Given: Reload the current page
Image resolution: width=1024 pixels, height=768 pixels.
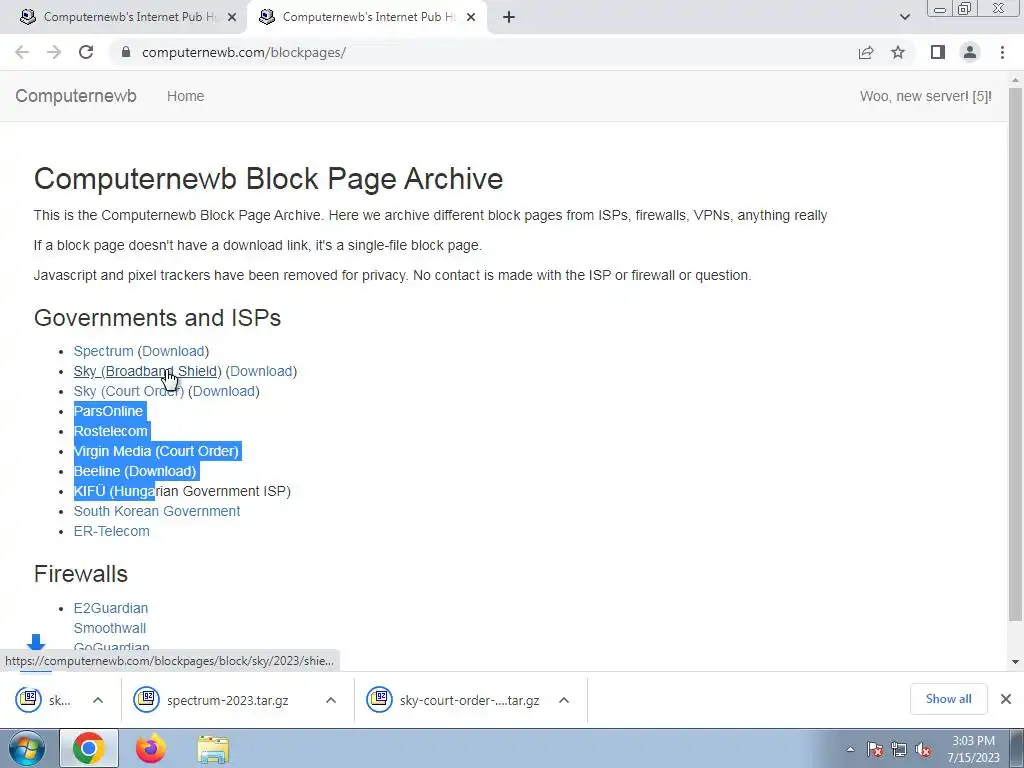Looking at the screenshot, I should click(86, 52).
